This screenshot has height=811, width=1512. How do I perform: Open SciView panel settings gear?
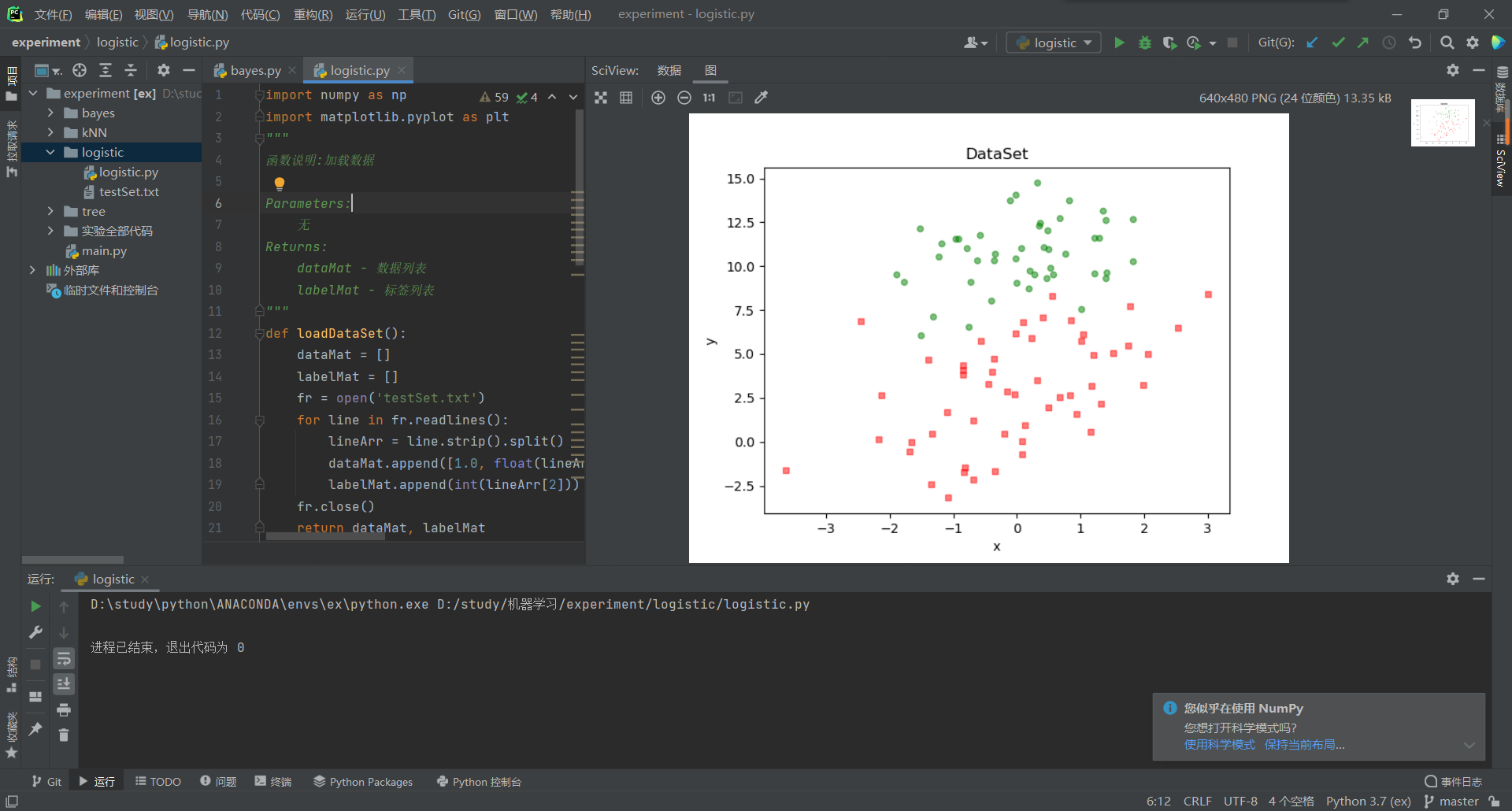click(x=1453, y=70)
